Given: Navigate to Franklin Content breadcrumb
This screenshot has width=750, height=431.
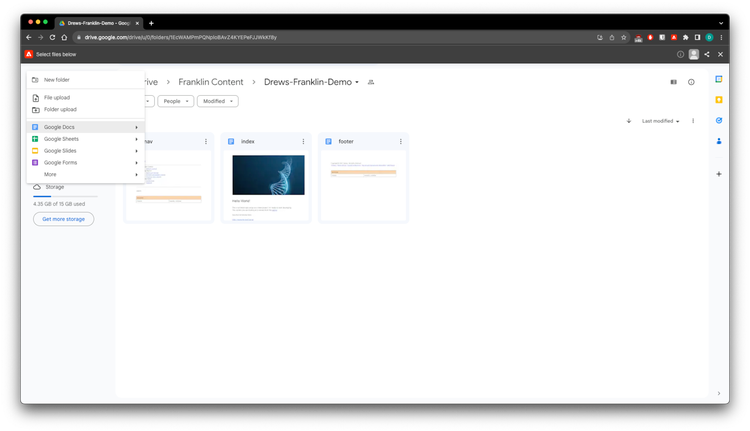Looking at the screenshot, I should pos(211,82).
